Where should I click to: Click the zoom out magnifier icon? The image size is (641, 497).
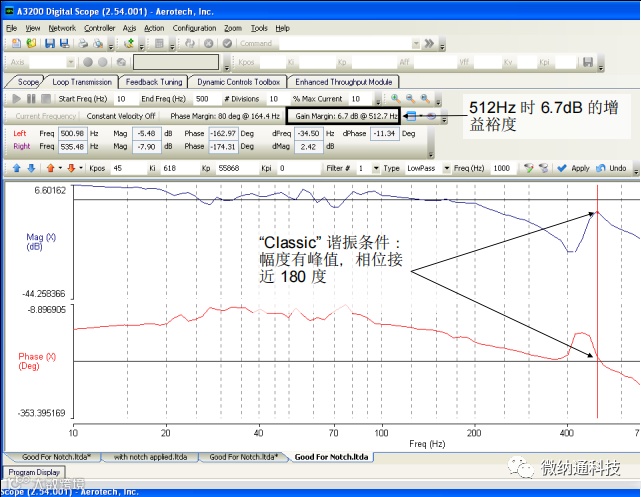(x=410, y=99)
